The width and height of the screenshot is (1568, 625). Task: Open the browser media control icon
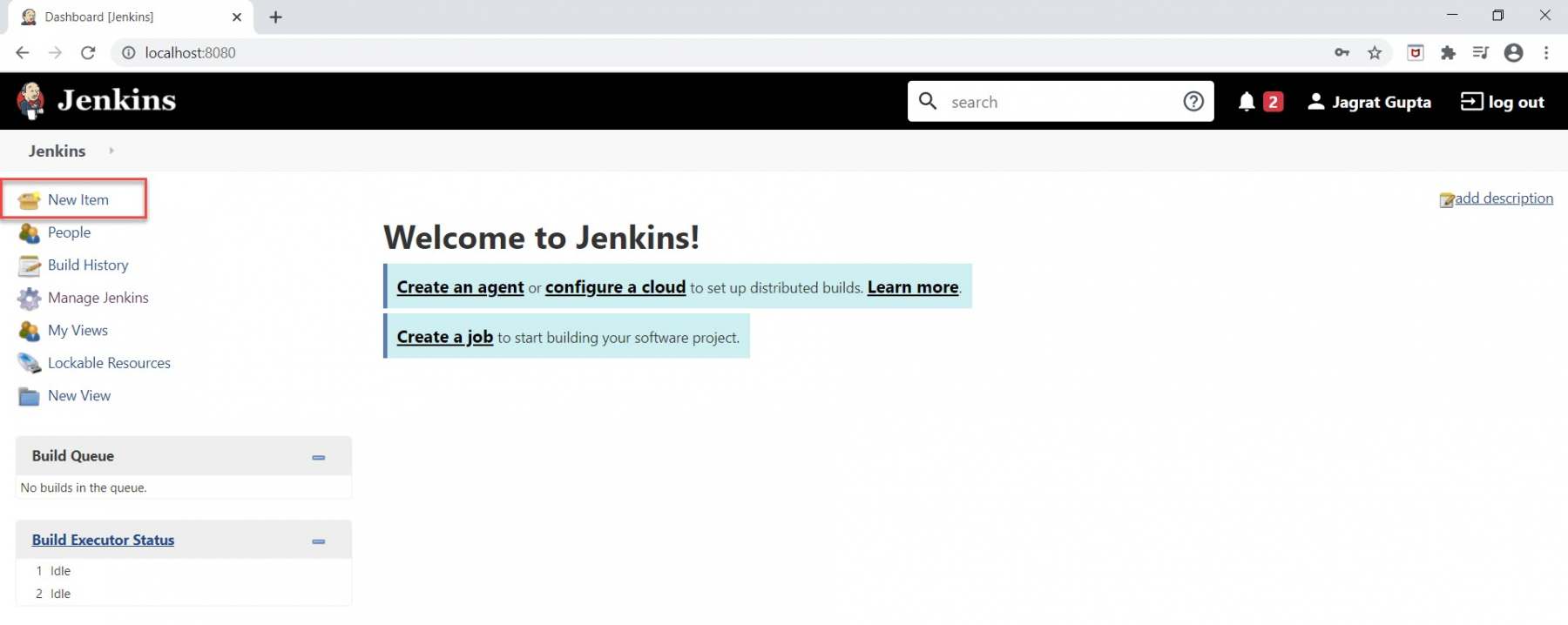coord(1481,53)
